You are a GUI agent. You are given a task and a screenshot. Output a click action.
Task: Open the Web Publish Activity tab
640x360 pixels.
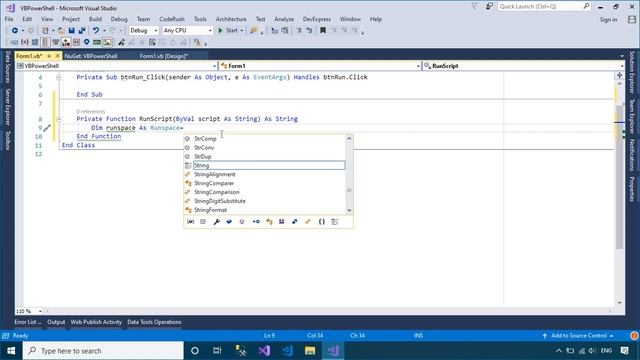pyautogui.click(x=96, y=322)
